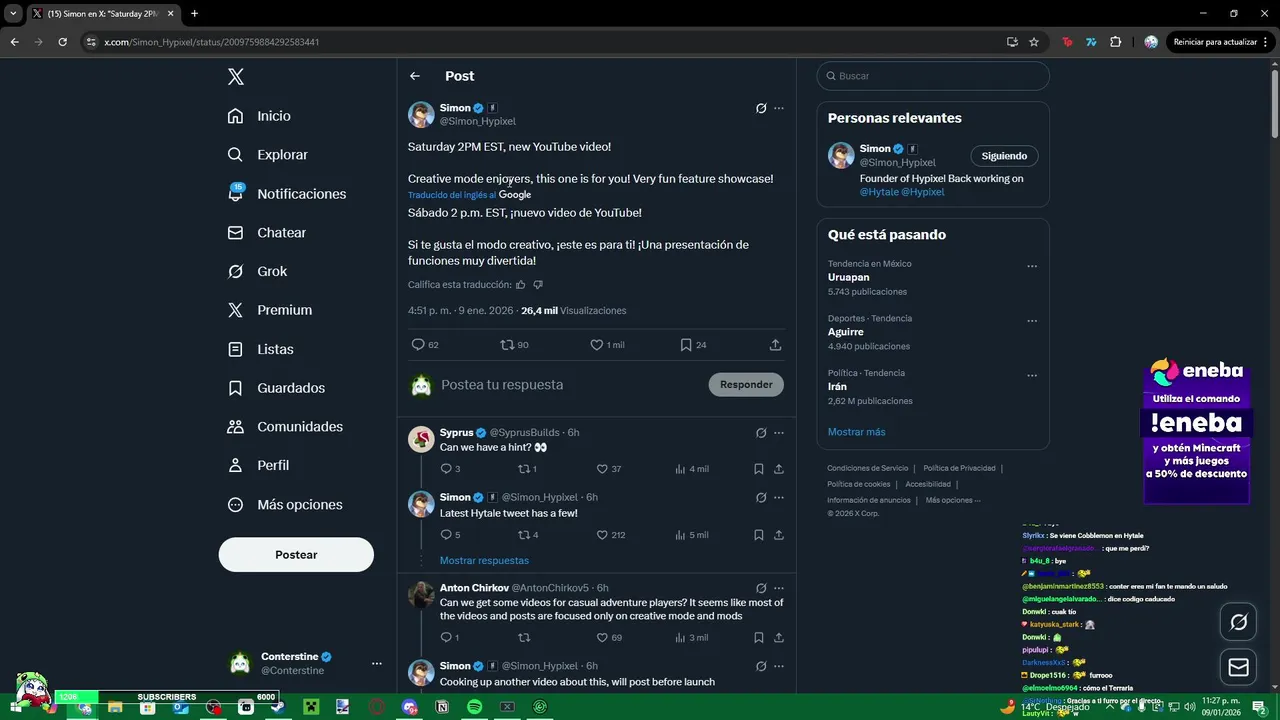1280x720 pixels.
Task: Bookmark Anton Chirkov's reply
Action: 759,638
